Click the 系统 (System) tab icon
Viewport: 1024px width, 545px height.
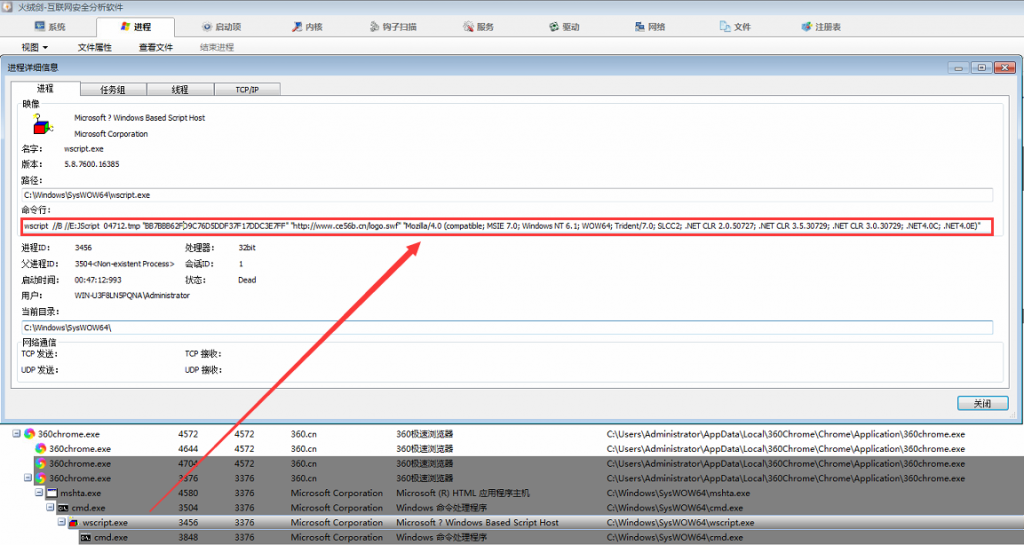tap(40, 27)
